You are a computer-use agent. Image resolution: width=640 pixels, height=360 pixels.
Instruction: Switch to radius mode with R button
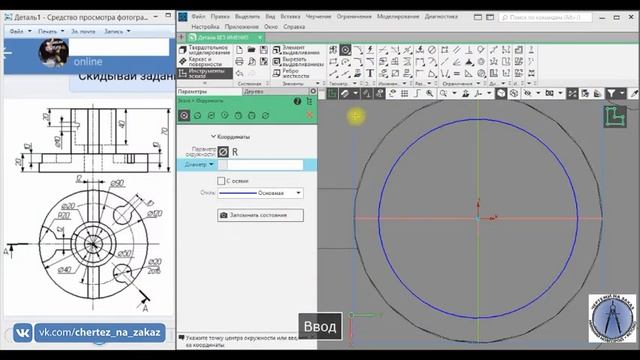(235, 152)
